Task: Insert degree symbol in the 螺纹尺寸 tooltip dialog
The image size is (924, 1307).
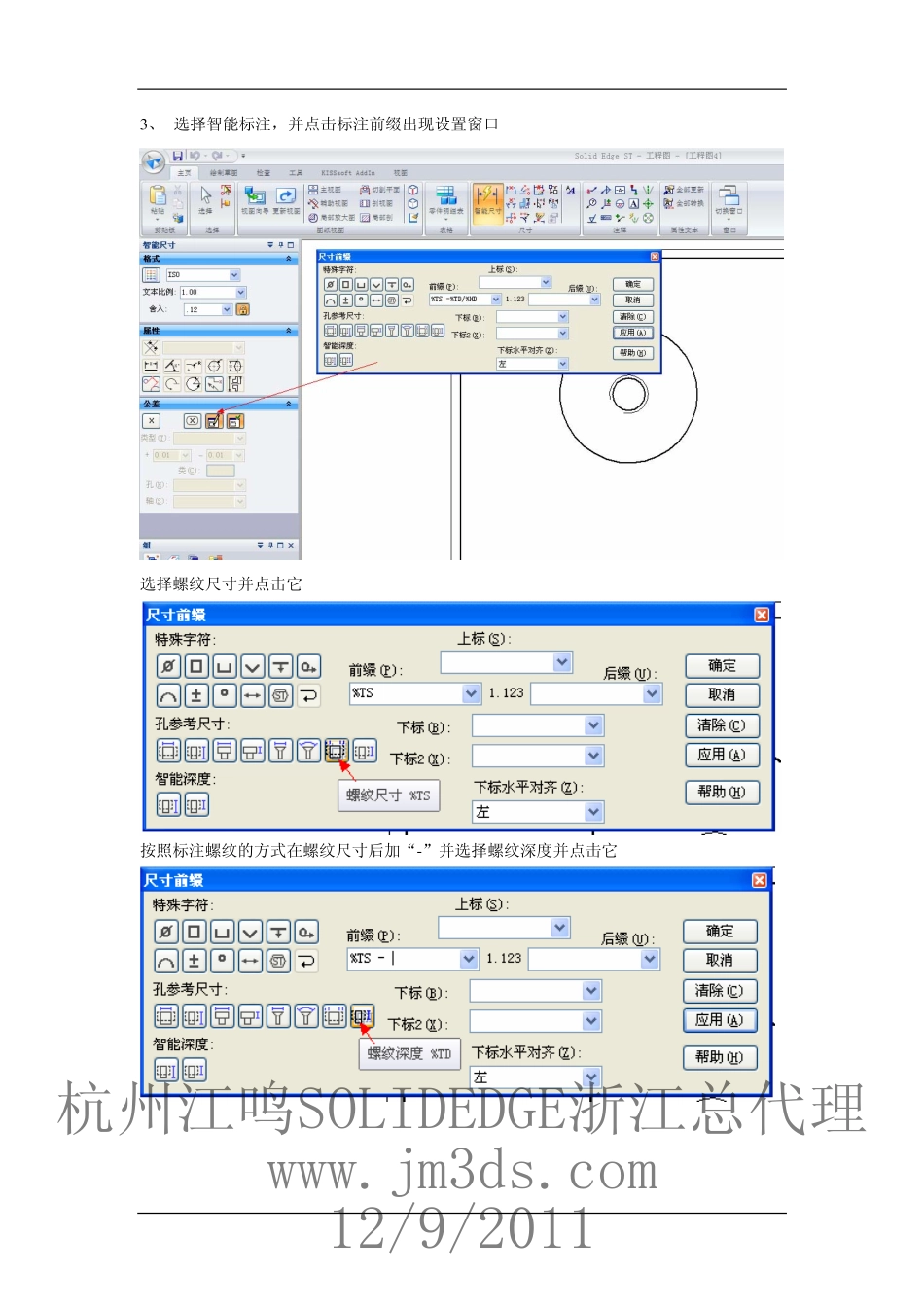Action: pyautogui.click(x=224, y=694)
